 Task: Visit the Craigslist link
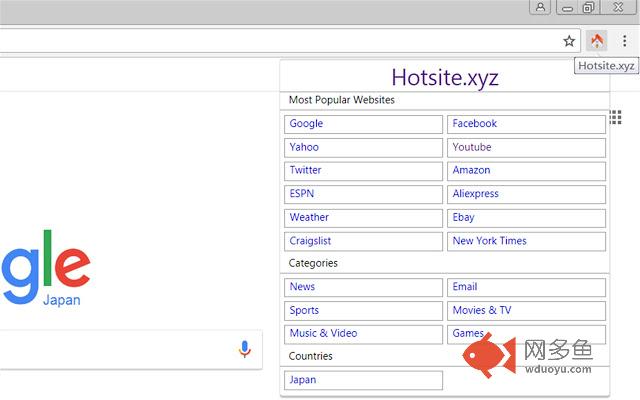click(x=363, y=242)
